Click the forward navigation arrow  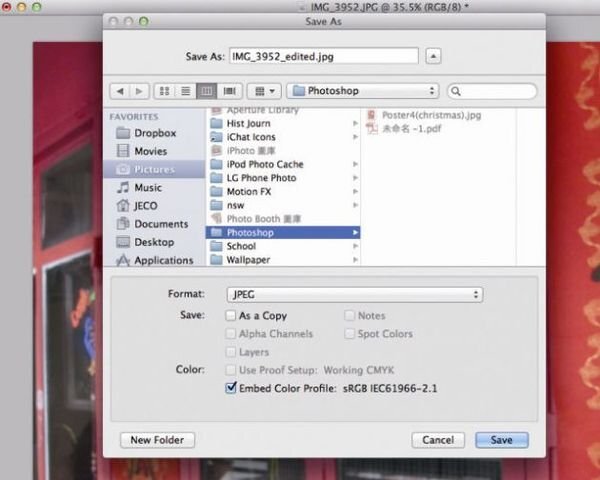pos(139,91)
